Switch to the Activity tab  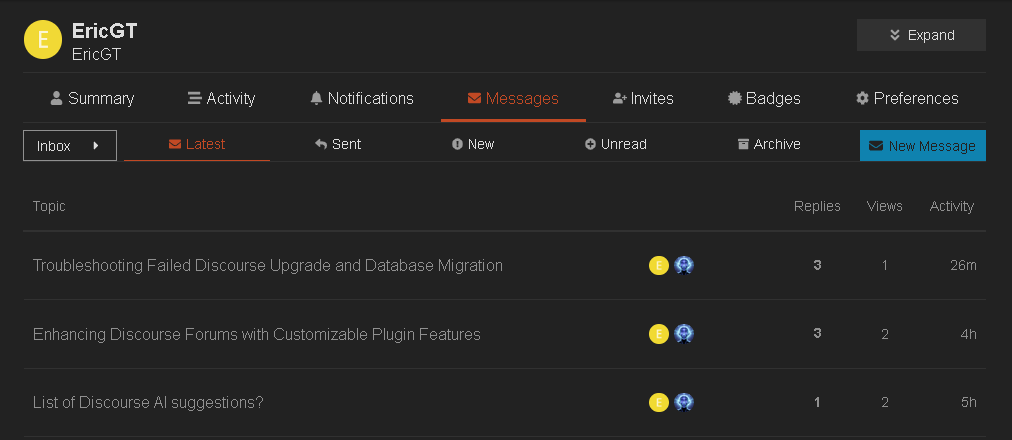coord(221,98)
